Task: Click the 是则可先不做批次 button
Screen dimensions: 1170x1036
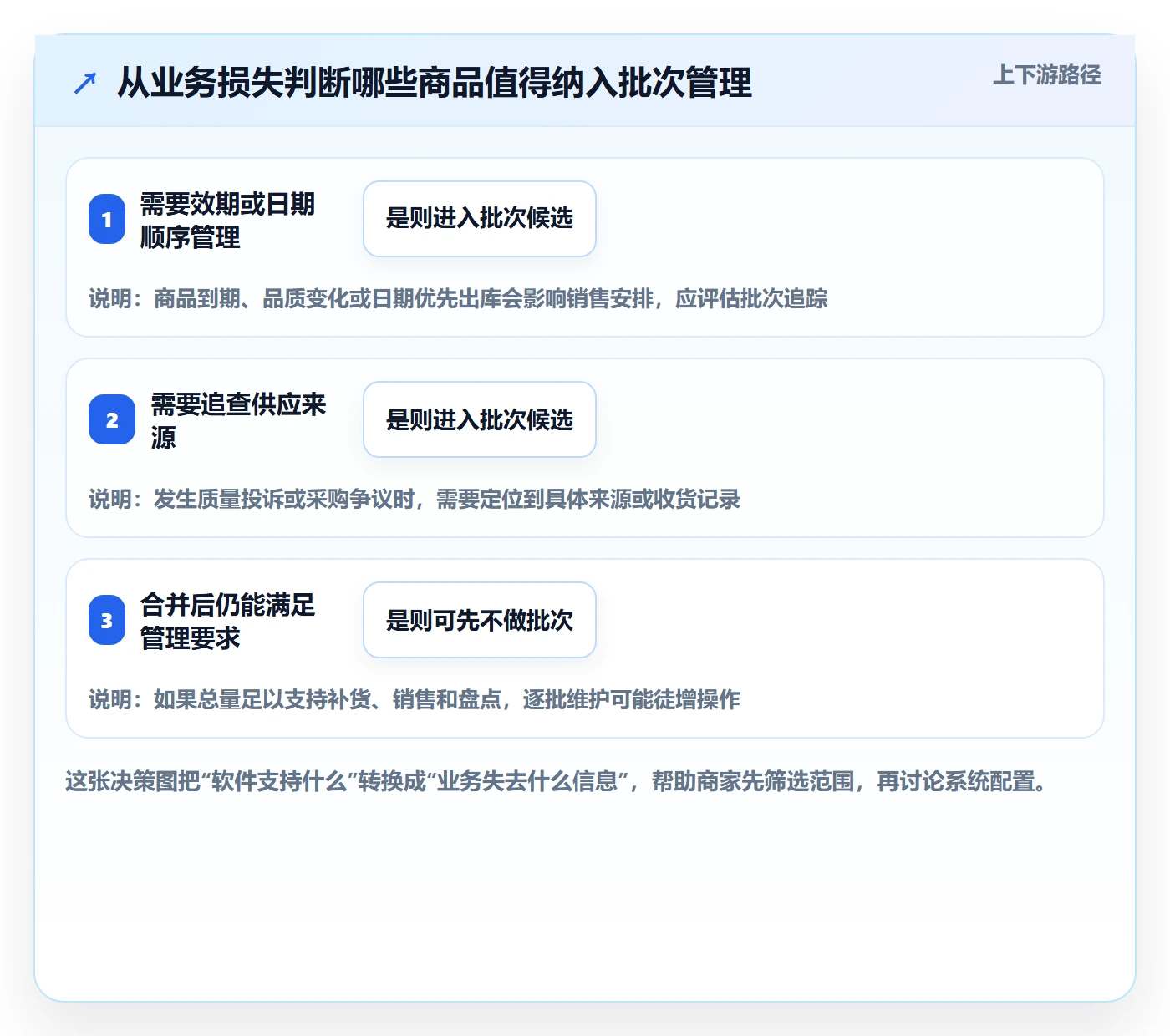Action: tap(480, 620)
